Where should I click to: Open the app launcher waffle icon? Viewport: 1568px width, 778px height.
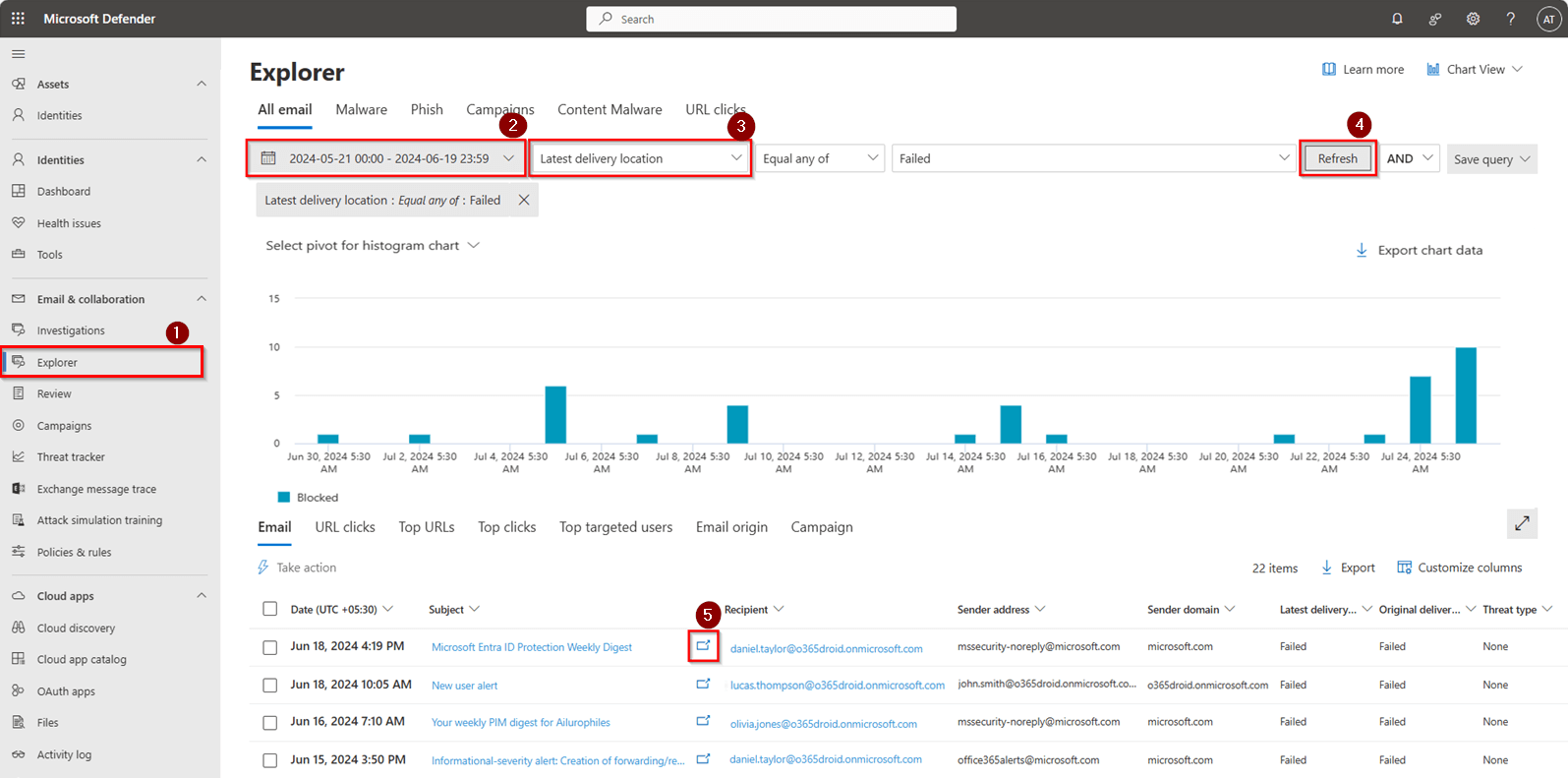18,19
